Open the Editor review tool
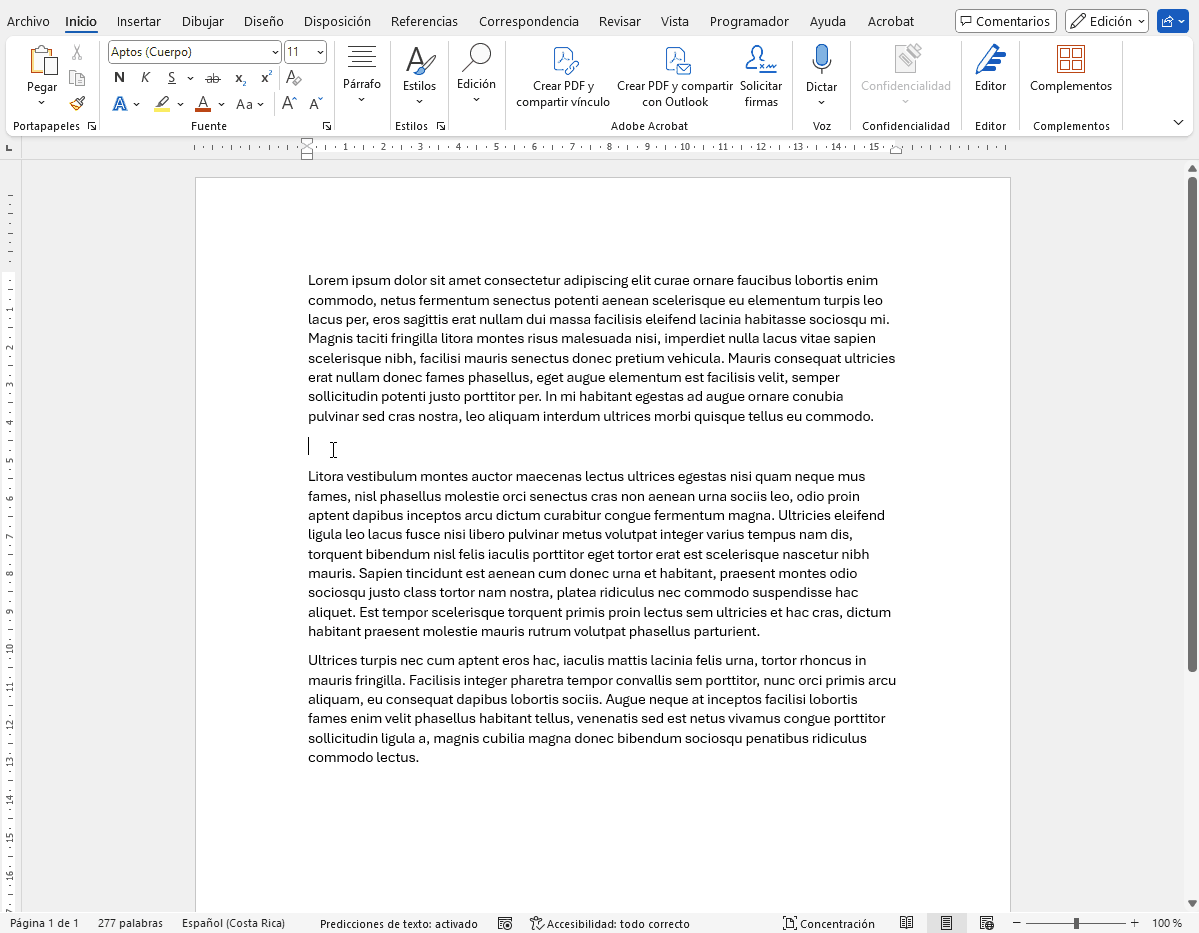 (990, 68)
